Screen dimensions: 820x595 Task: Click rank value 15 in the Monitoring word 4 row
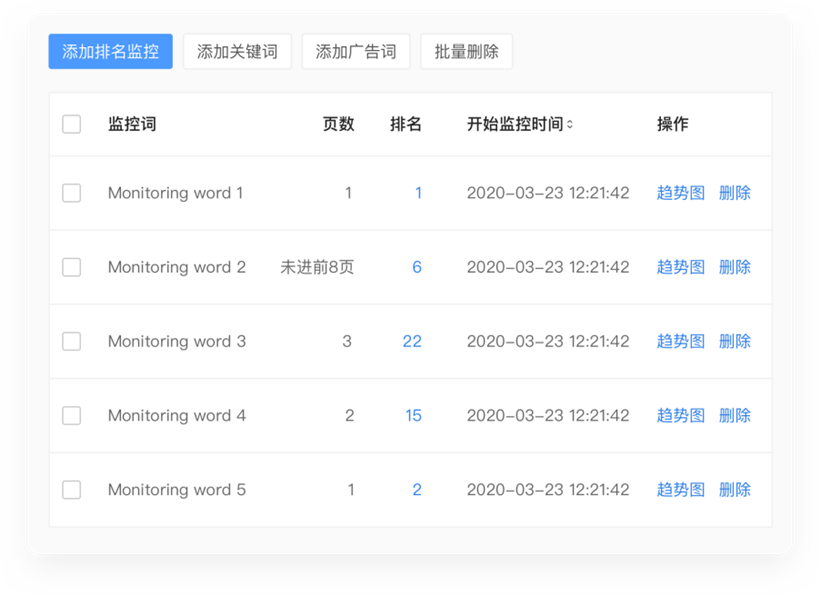click(x=413, y=416)
